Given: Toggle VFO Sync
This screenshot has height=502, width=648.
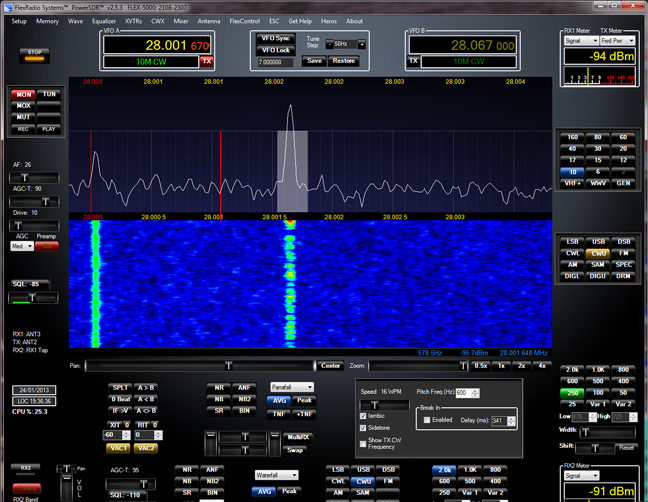Looking at the screenshot, I should coord(276,38).
